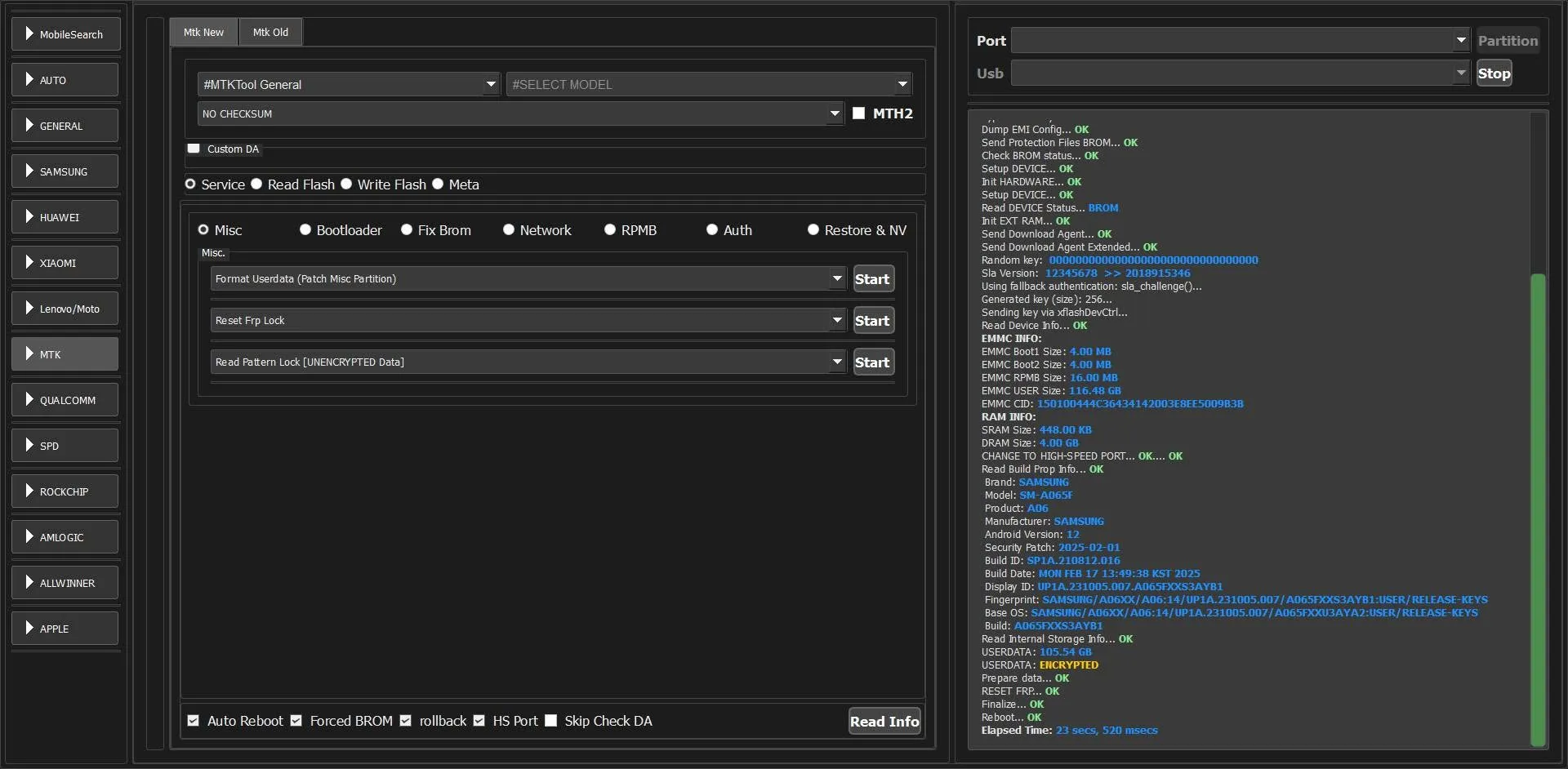Select the Meta radio option
This screenshot has width=1568, height=769.
[438, 184]
